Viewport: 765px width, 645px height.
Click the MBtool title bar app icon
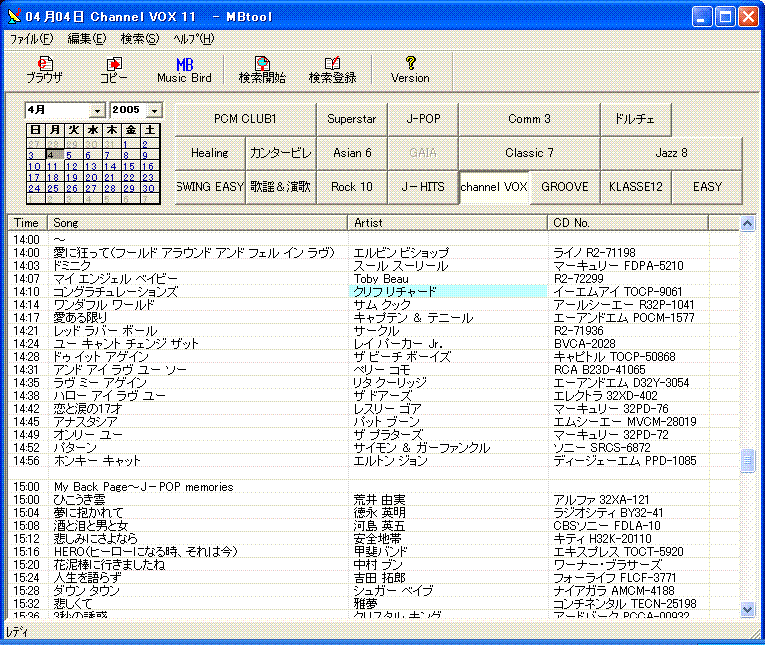tap(14, 16)
